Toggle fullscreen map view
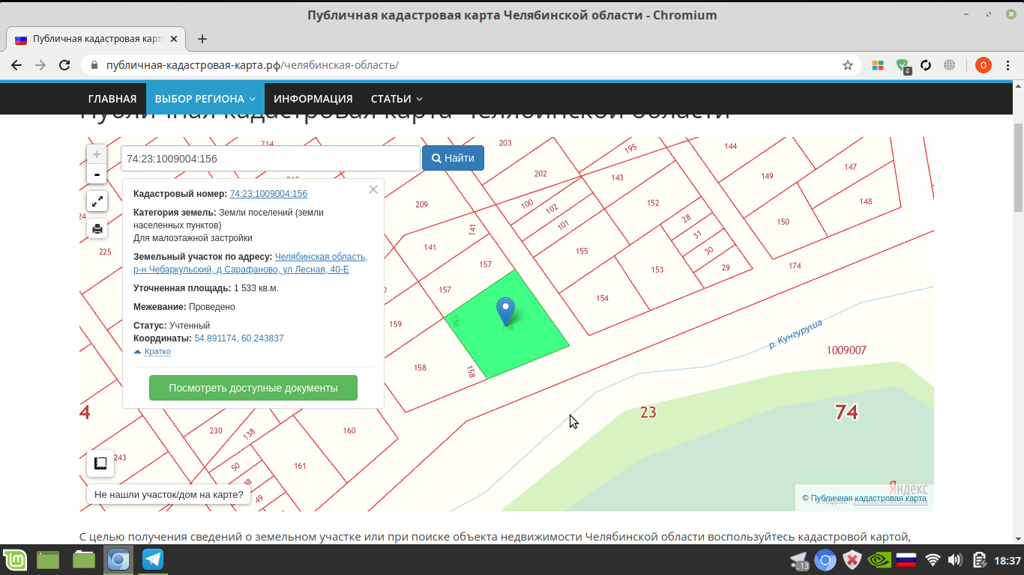The height and width of the screenshot is (575, 1024). [x=97, y=202]
